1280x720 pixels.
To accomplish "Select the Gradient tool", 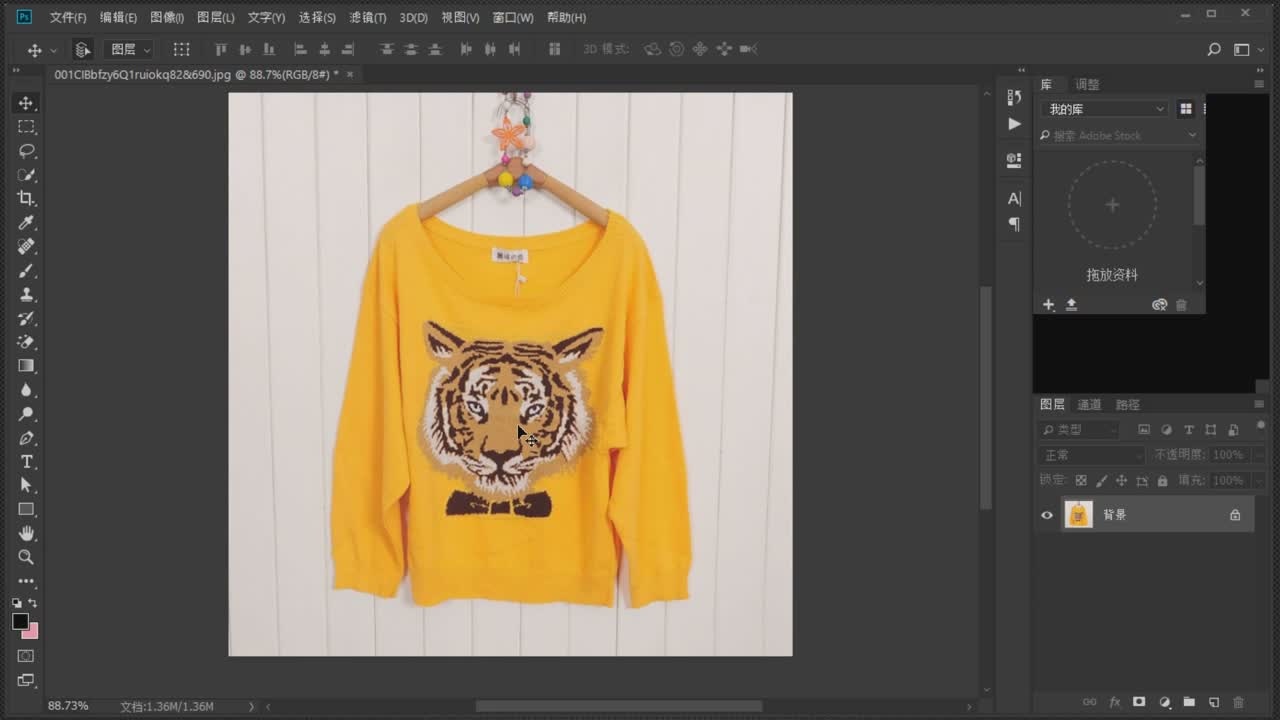I will (26, 366).
